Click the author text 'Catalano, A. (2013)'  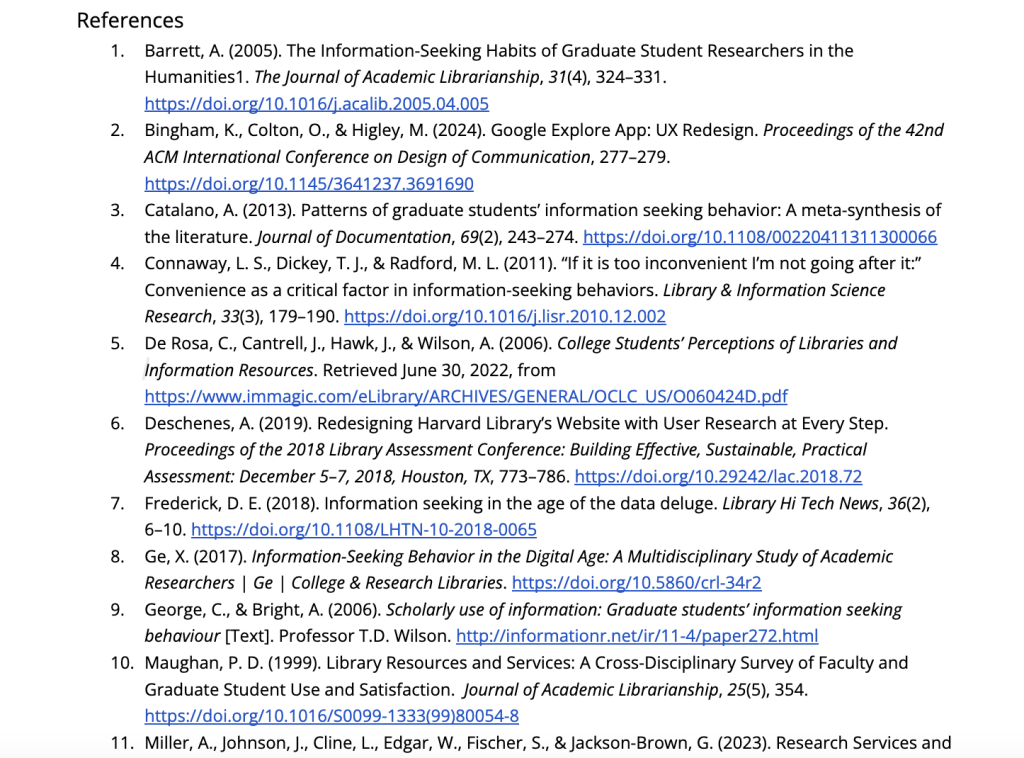click(x=219, y=210)
